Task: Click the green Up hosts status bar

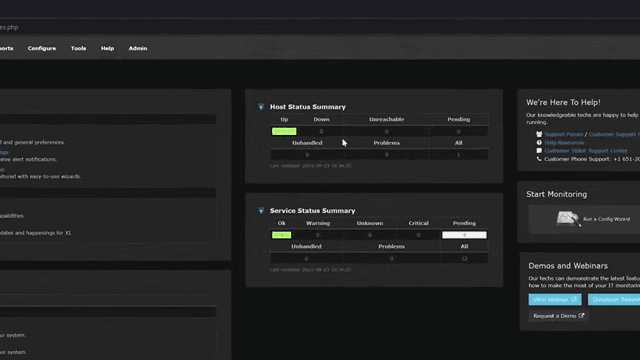Action: 284,131
